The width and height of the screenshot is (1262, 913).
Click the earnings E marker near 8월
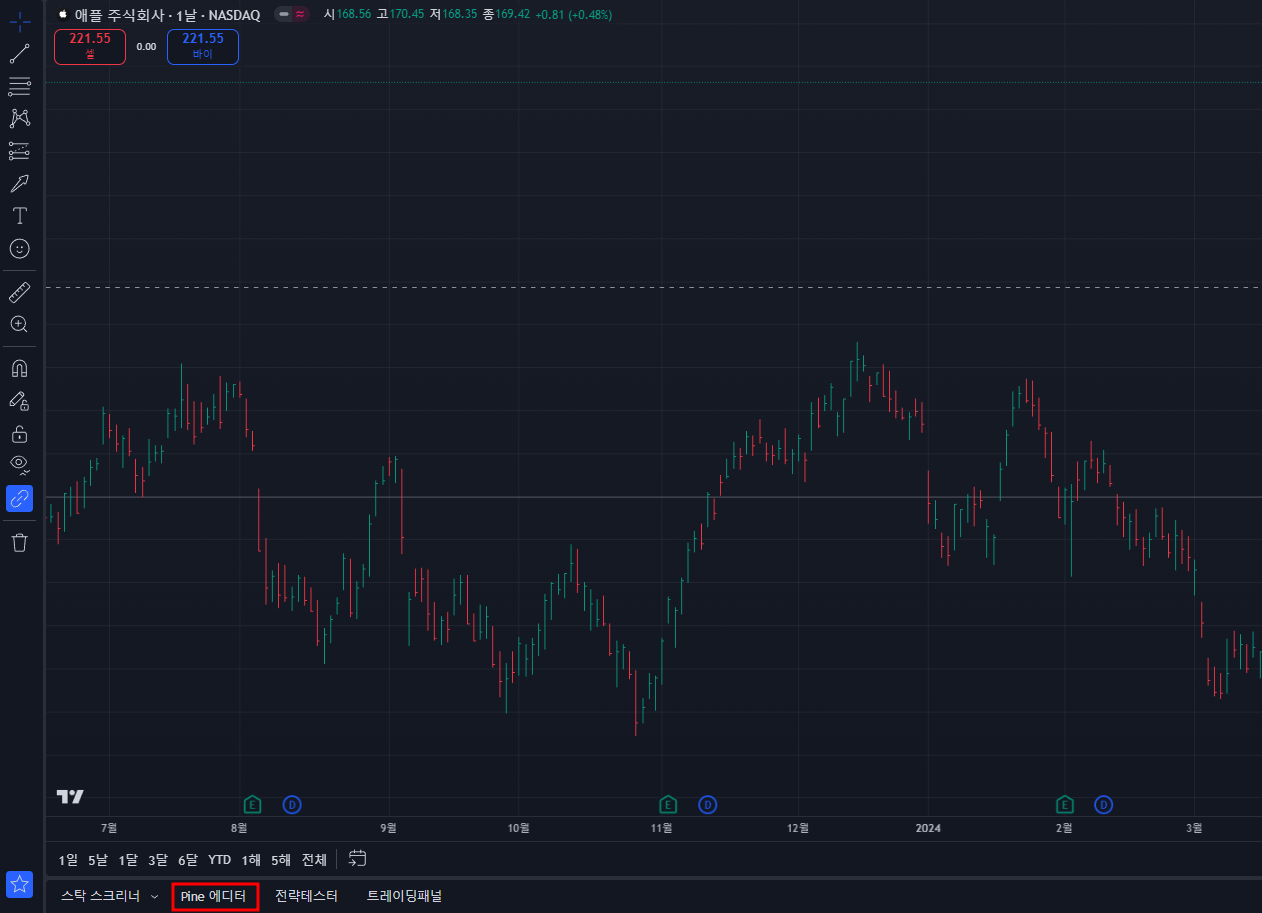(x=252, y=804)
